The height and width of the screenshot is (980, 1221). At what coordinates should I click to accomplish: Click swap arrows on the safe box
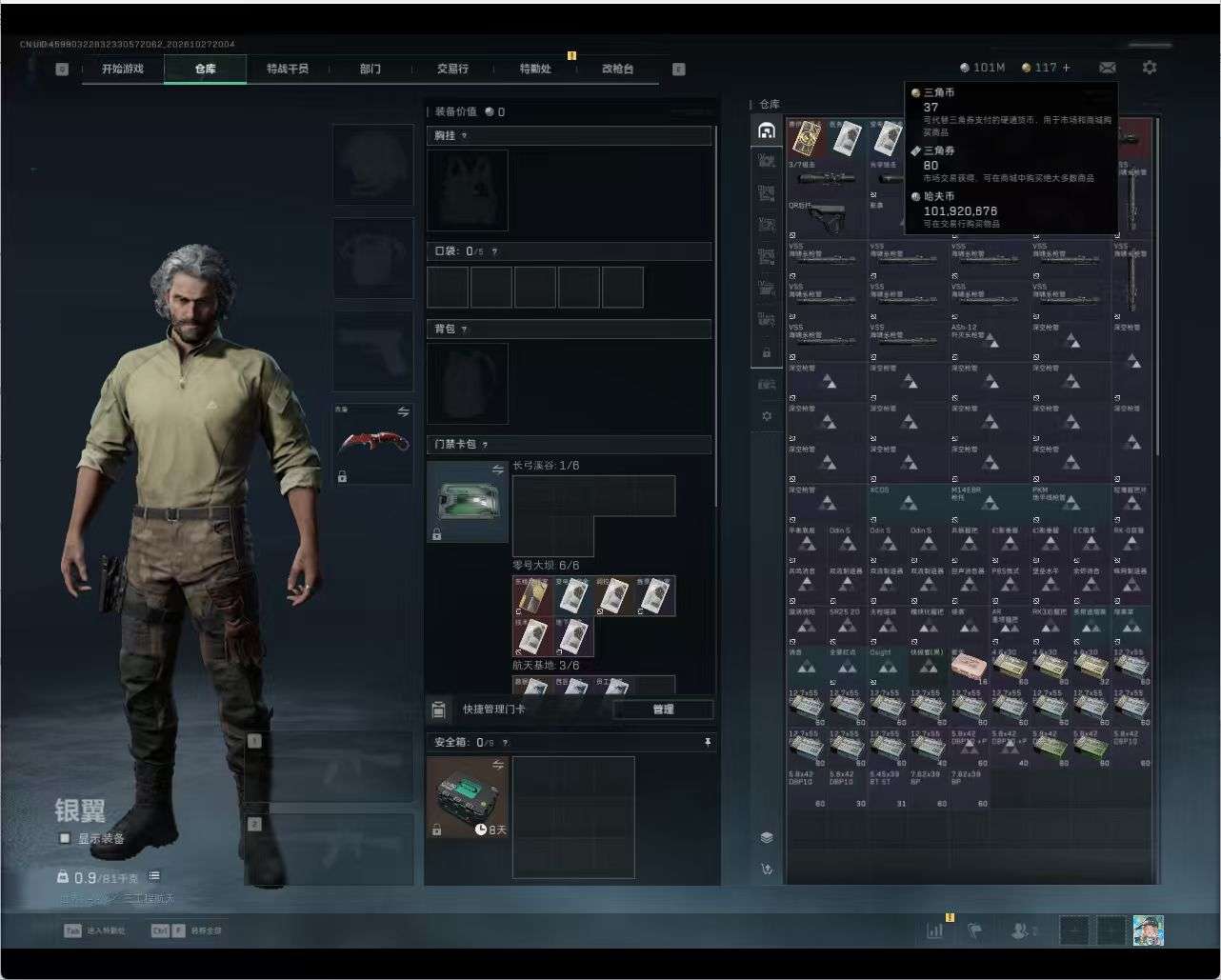click(x=497, y=765)
